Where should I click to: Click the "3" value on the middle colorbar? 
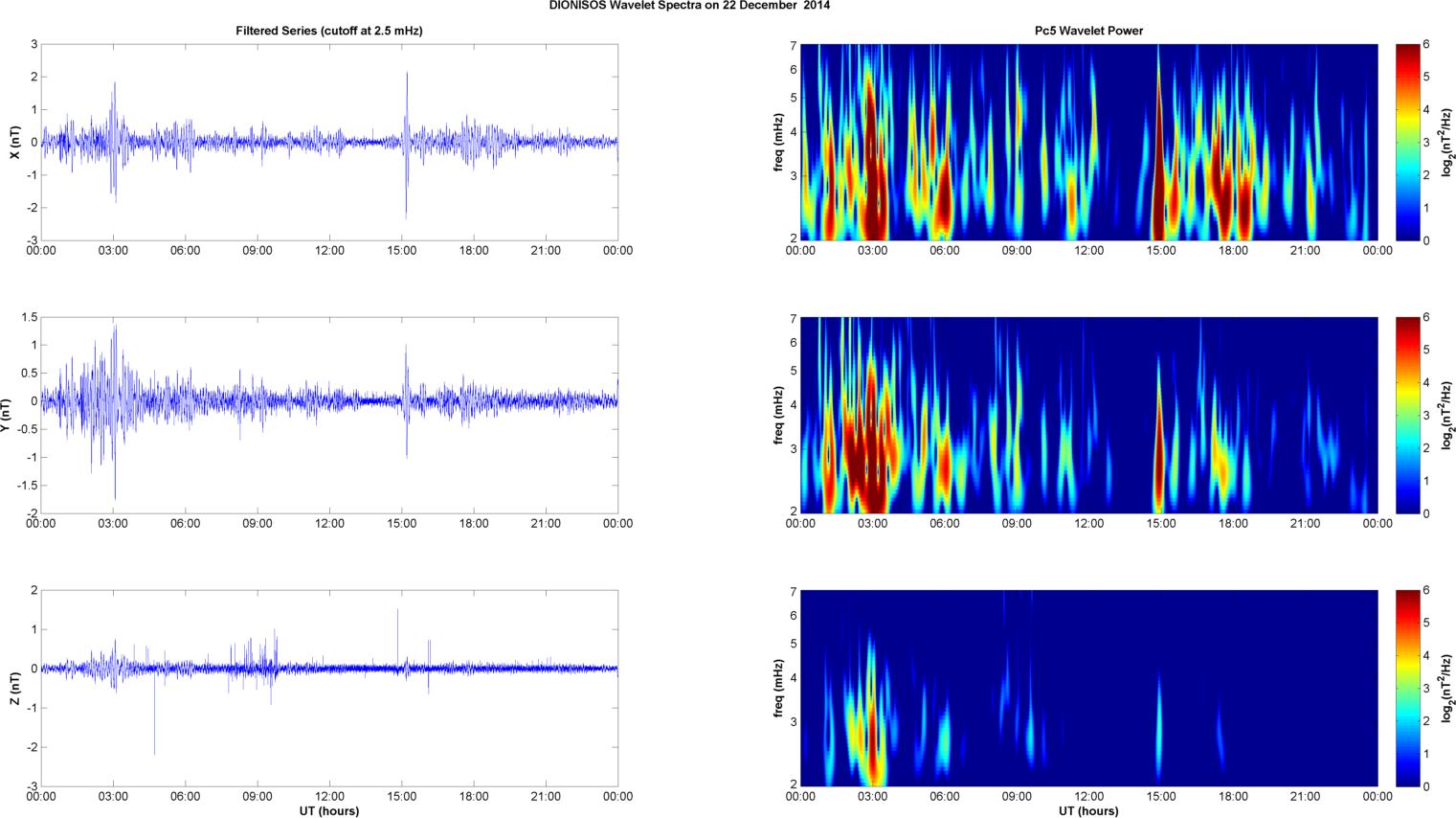[1426, 416]
